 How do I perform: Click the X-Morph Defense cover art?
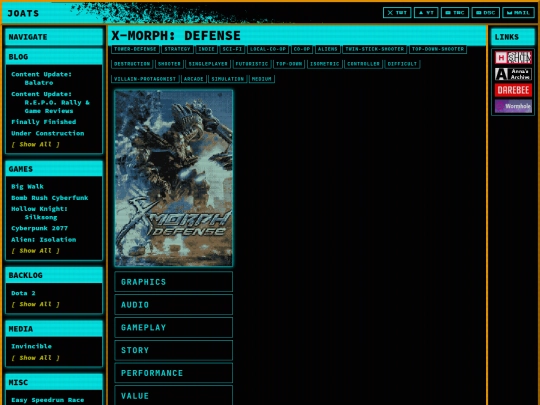(x=174, y=178)
